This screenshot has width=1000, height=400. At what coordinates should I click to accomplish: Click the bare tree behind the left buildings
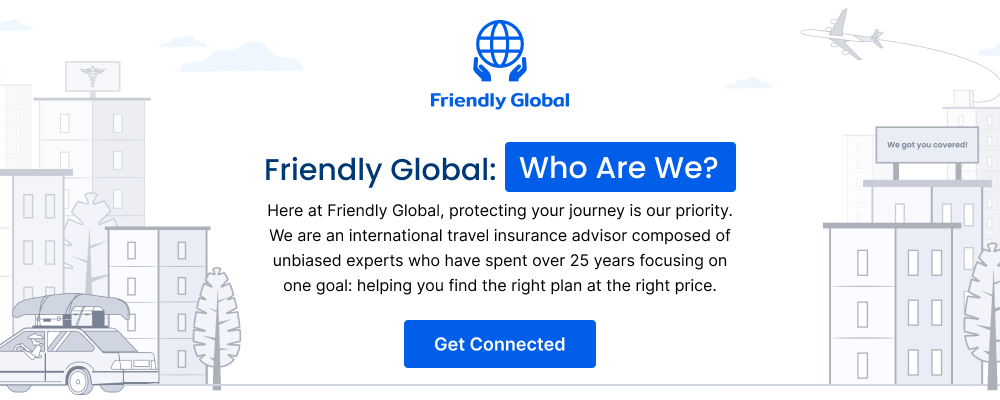[x=89, y=242]
